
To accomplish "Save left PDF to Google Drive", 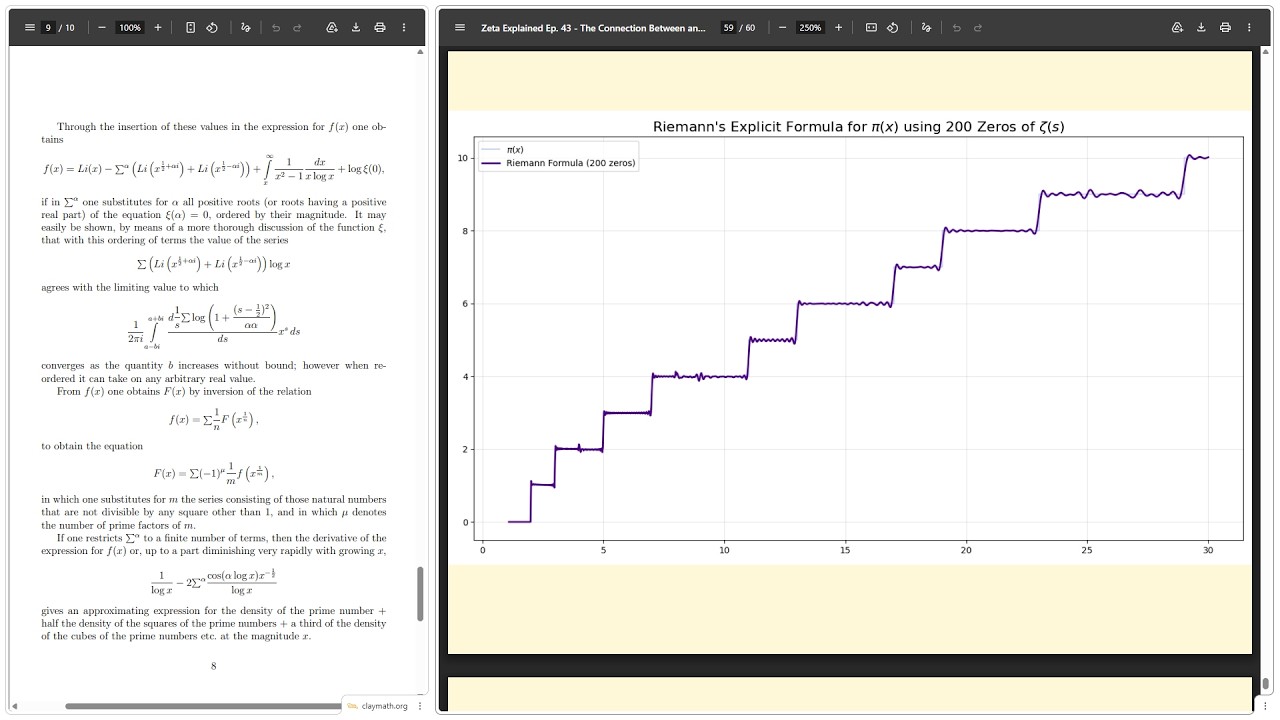I will coord(332,27).
